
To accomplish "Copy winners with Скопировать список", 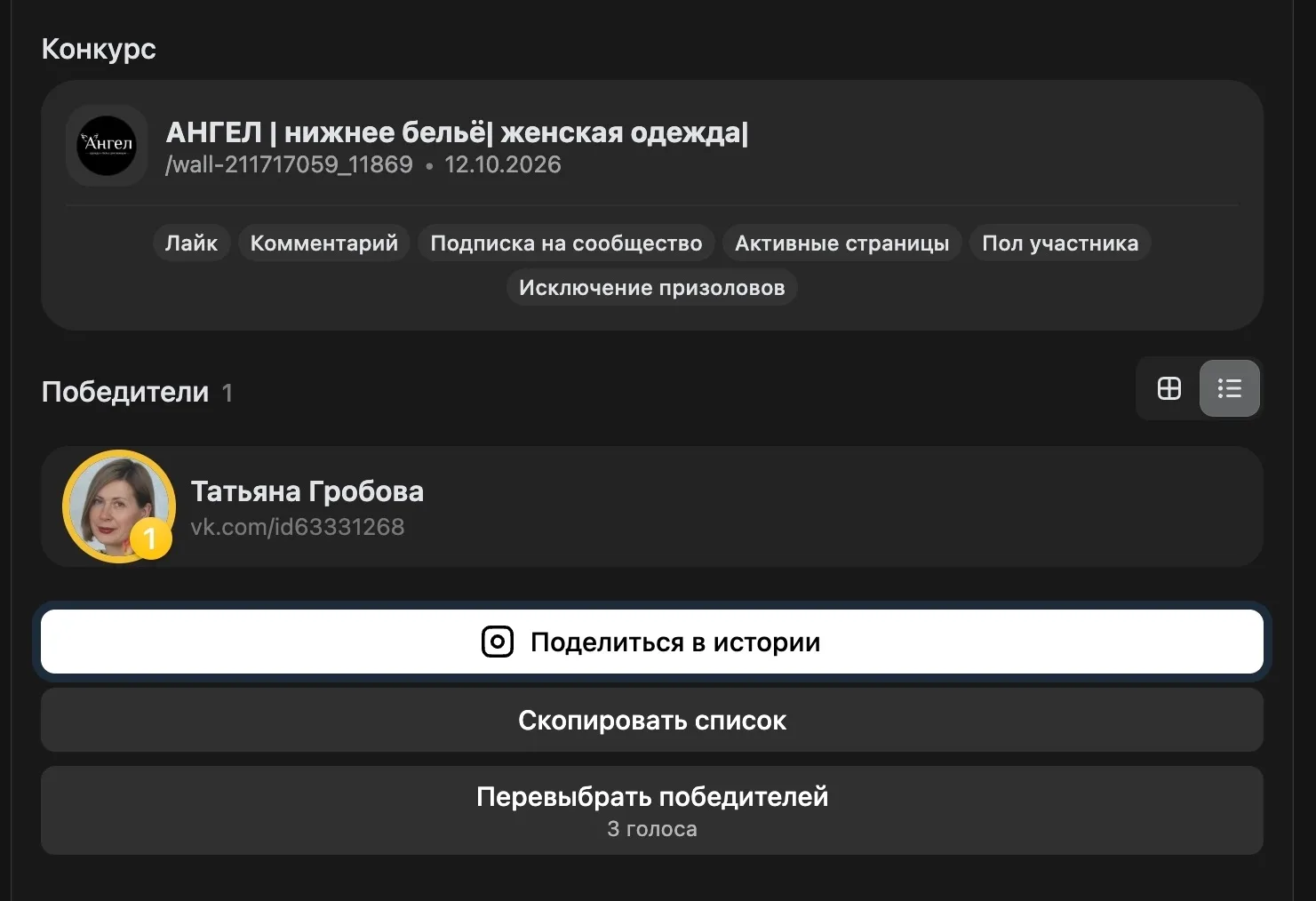I will coord(652,720).
